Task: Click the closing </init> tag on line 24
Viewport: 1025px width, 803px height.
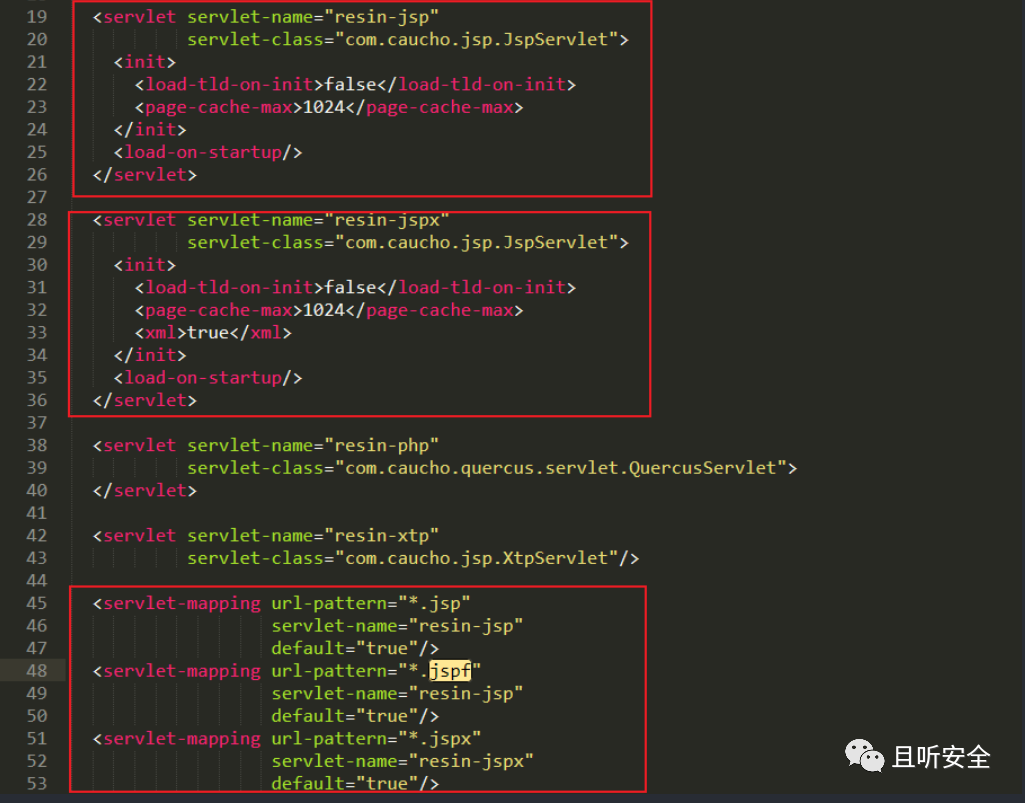Action: (x=150, y=129)
